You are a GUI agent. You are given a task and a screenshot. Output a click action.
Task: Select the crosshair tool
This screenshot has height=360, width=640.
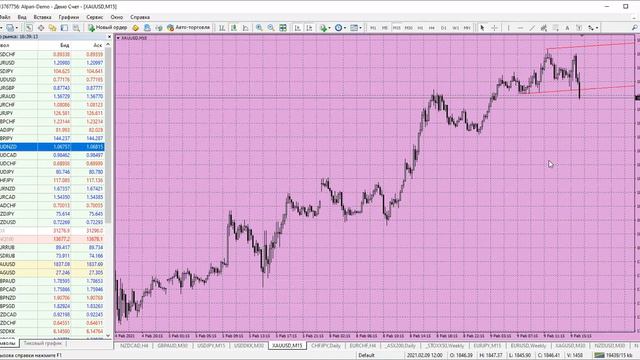(494, 28)
